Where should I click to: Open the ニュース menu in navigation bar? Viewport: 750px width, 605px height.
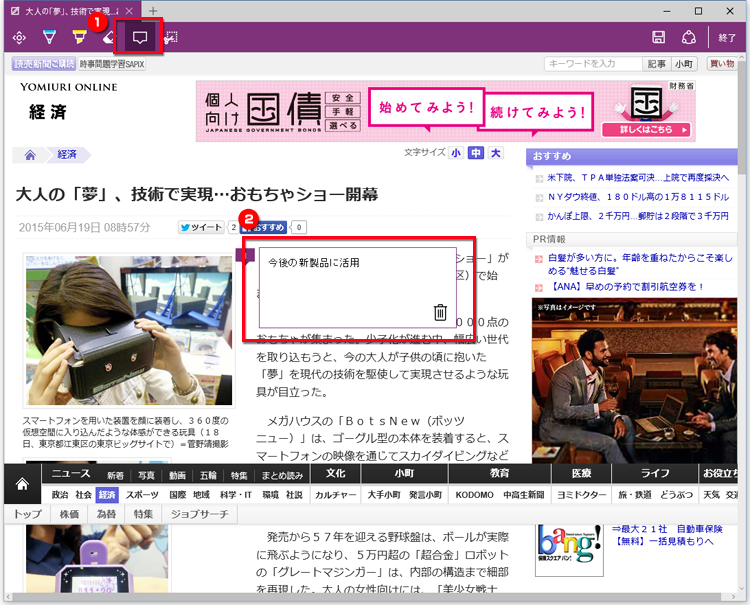tap(71, 473)
